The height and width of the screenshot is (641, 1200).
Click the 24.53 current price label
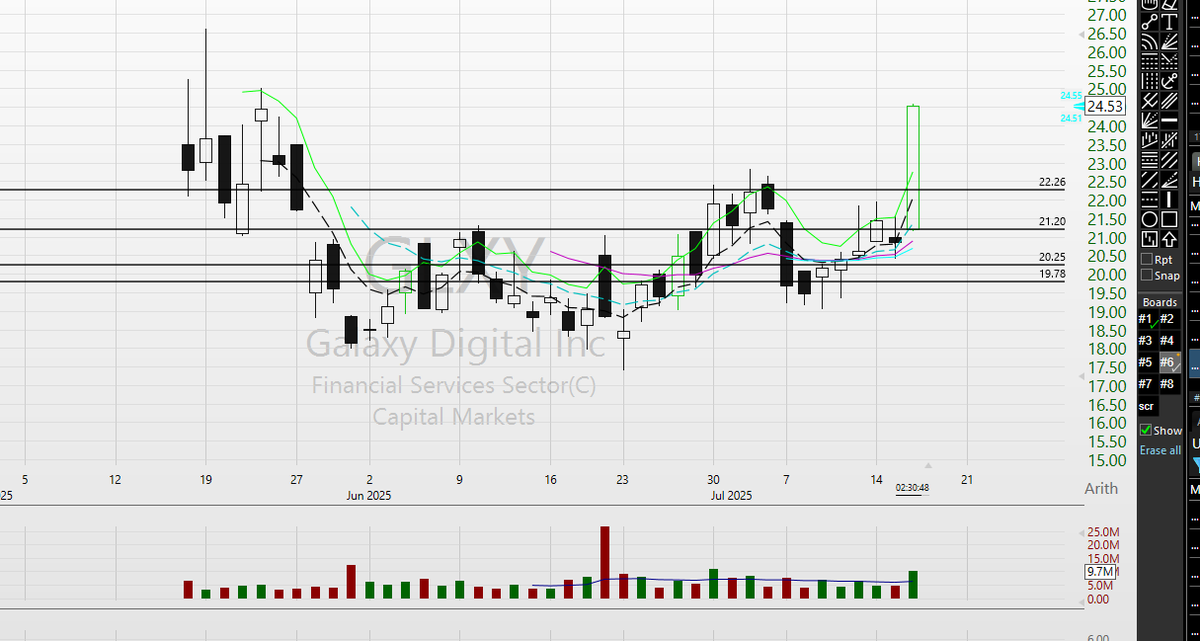coord(1106,106)
